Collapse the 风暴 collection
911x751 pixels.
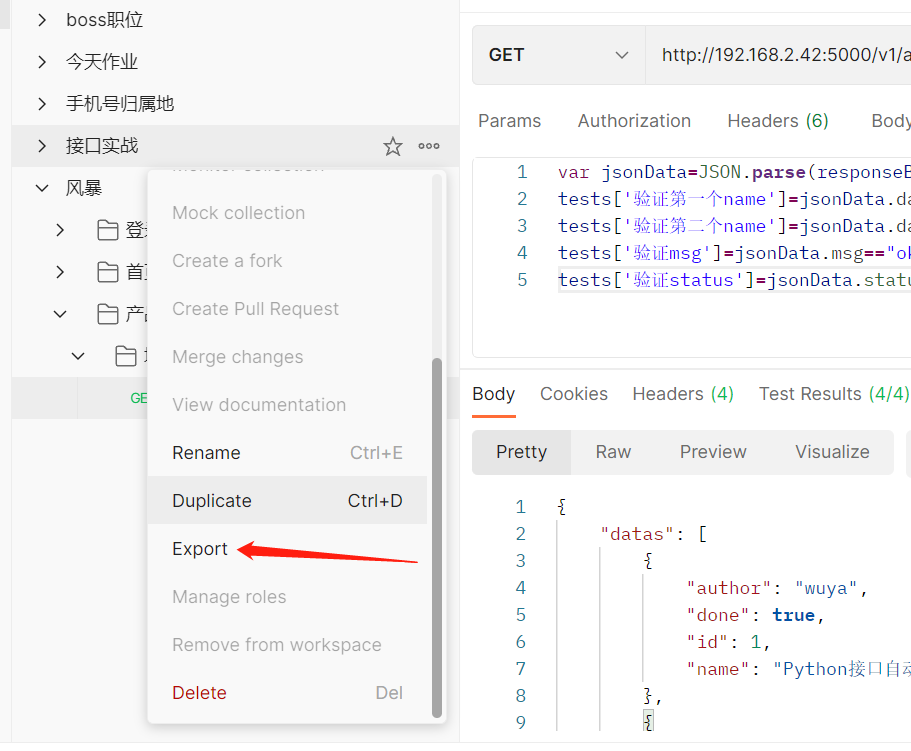42,188
